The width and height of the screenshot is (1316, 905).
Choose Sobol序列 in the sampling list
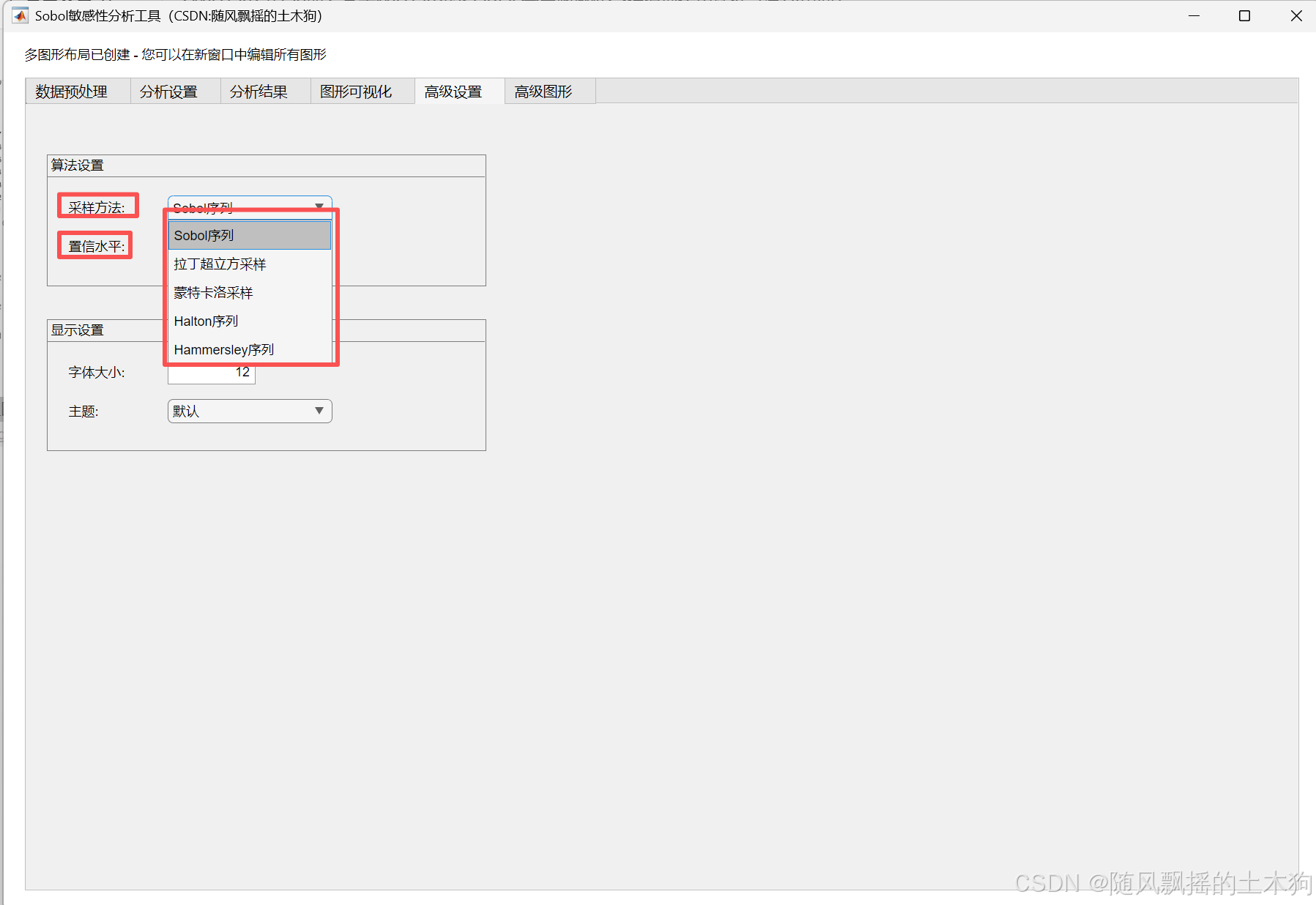tap(250, 236)
